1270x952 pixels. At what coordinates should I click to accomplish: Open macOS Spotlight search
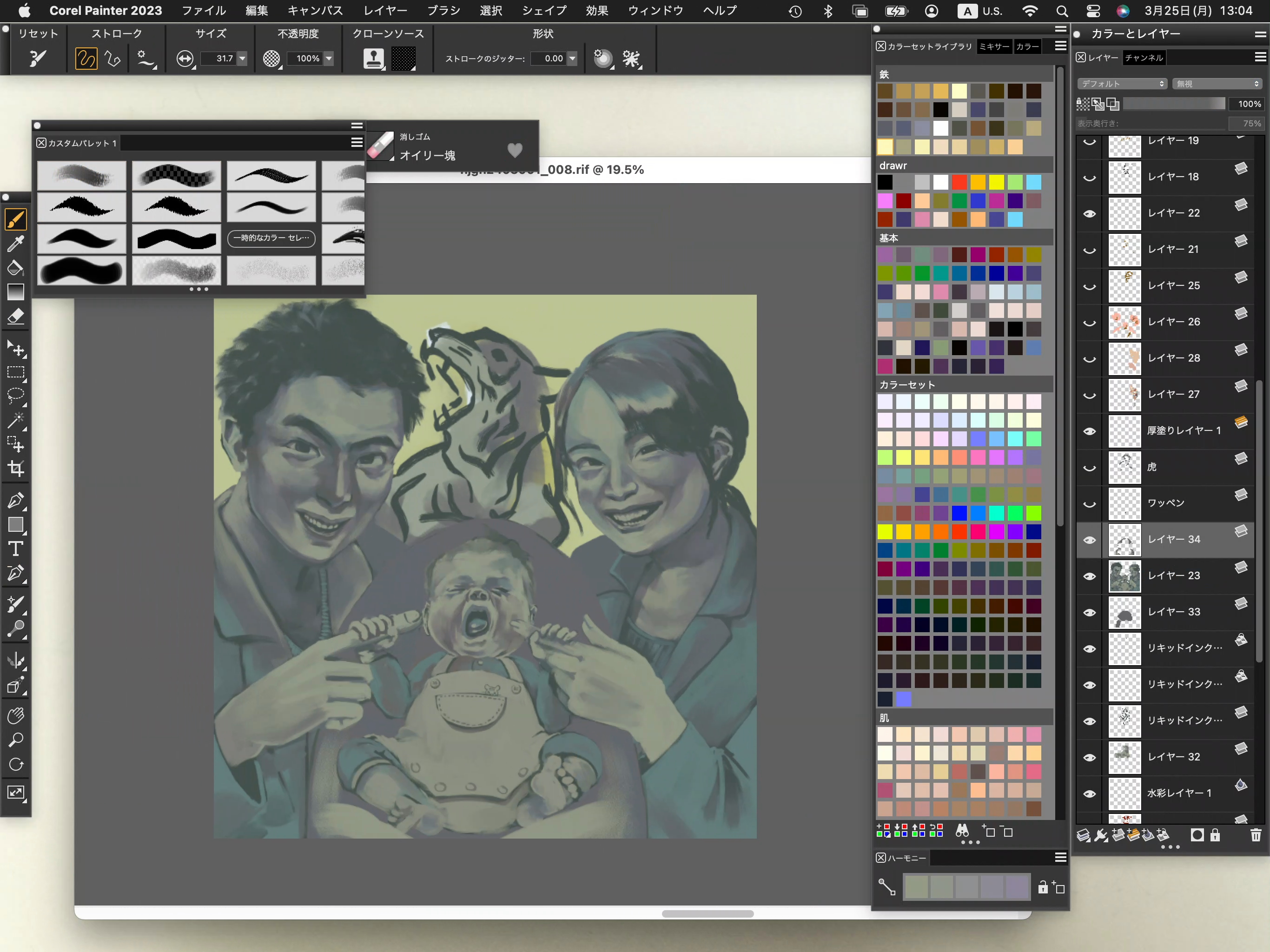1062,11
